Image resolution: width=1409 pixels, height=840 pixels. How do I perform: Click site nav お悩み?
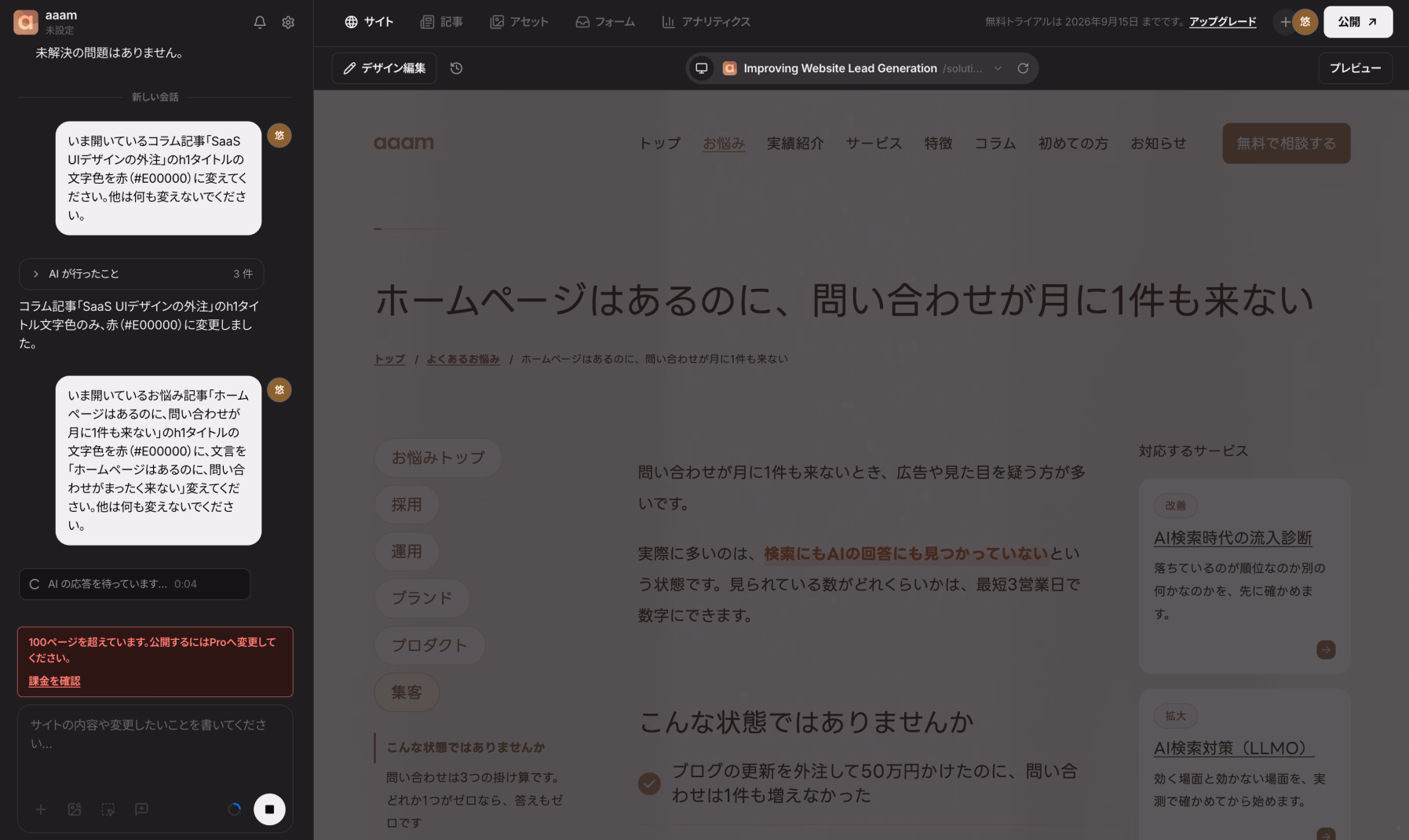click(x=724, y=144)
